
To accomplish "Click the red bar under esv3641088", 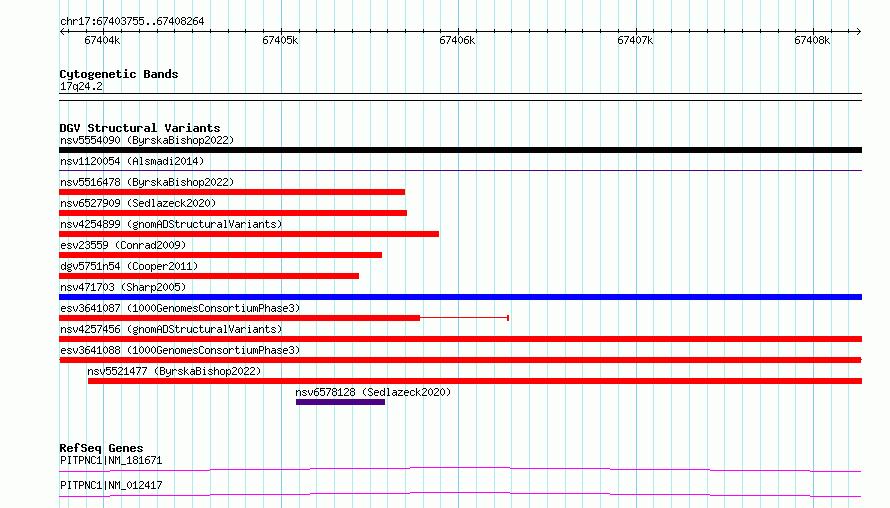I will (460, 360).
